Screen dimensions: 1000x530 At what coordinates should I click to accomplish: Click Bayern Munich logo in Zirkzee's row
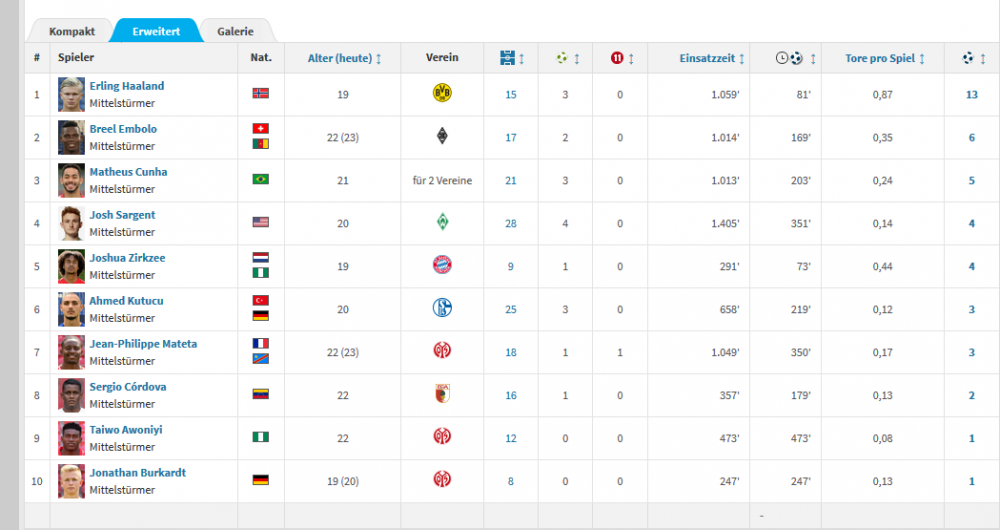pyautogui.click(x=442, y=266)
